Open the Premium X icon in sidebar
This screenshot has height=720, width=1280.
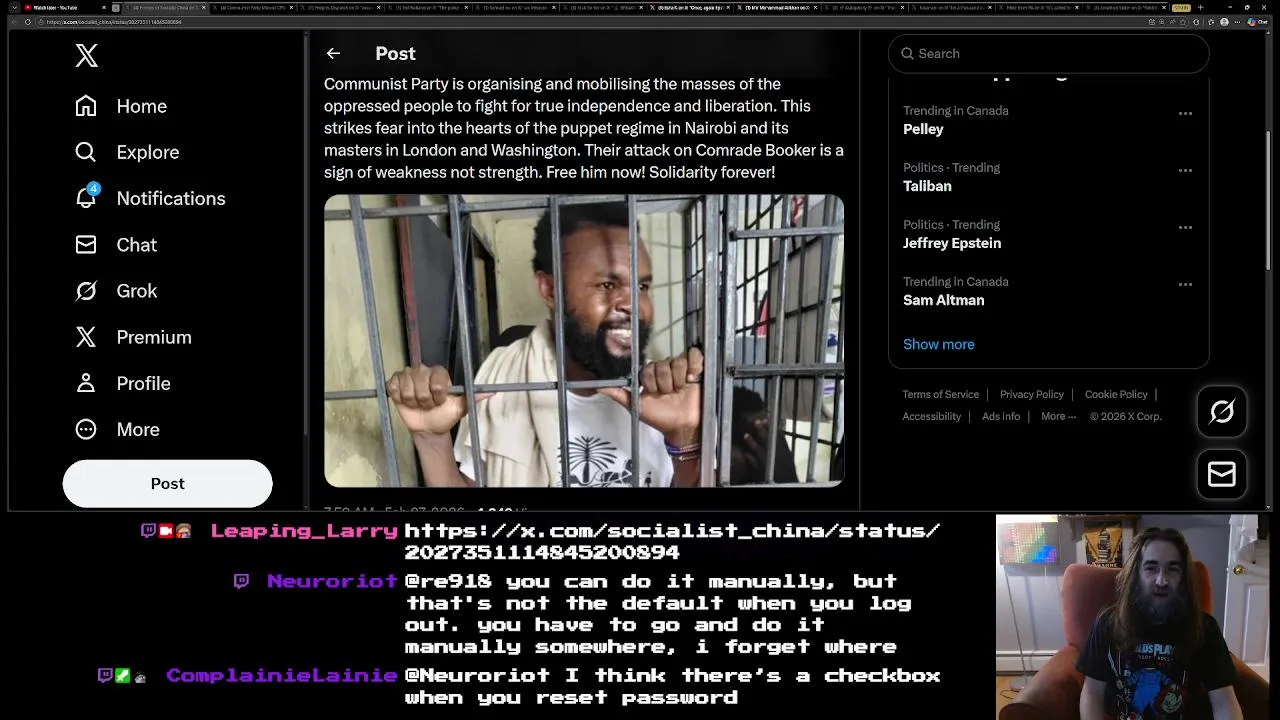coord(86,337)
